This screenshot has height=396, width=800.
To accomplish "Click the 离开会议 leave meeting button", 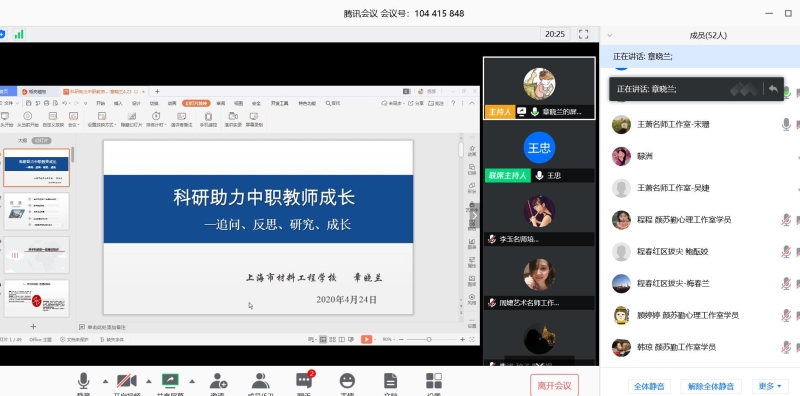I will pos(555,385).
